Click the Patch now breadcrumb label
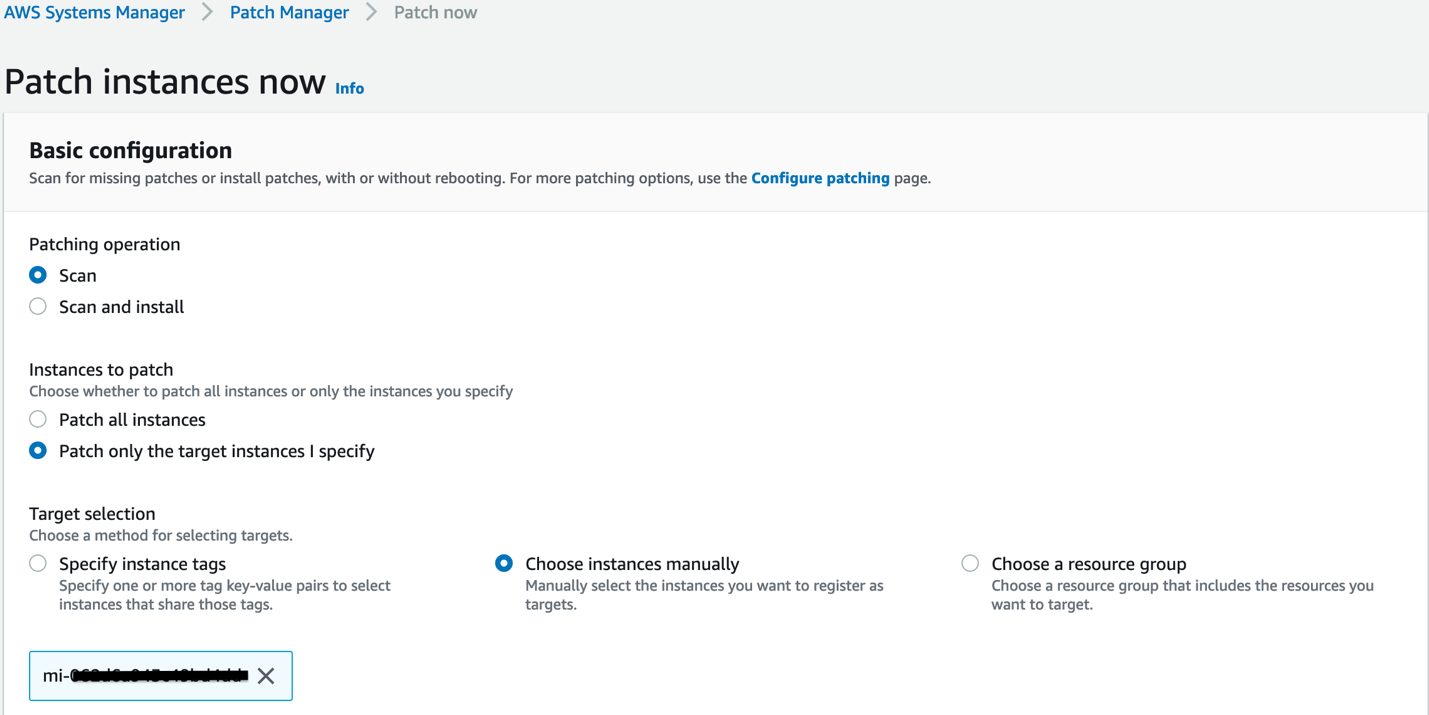The height and width of the screenshot is (715, 1429). [x=435, y=12]
